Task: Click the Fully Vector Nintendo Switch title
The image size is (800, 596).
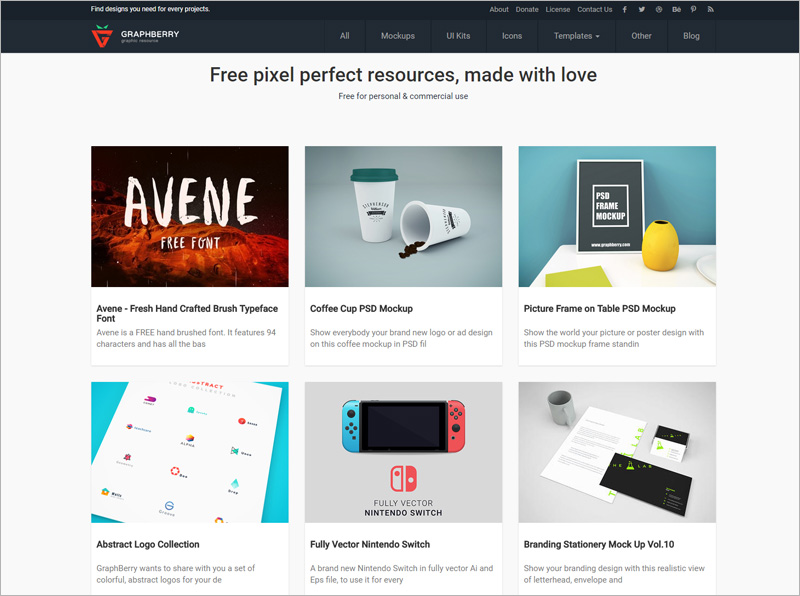Action: coord(370,544)
